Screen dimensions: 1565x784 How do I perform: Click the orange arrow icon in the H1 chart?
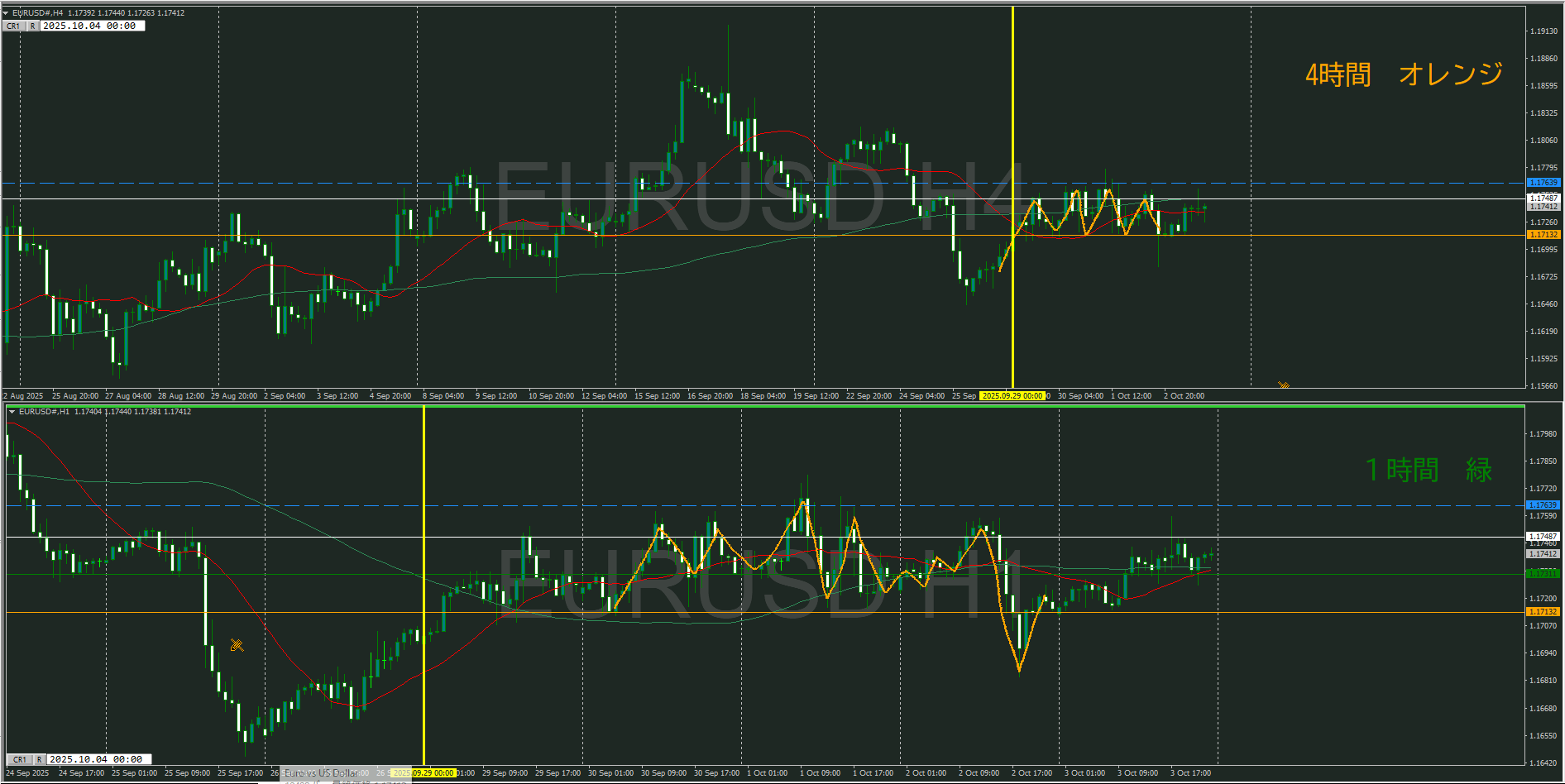(237, 645)
